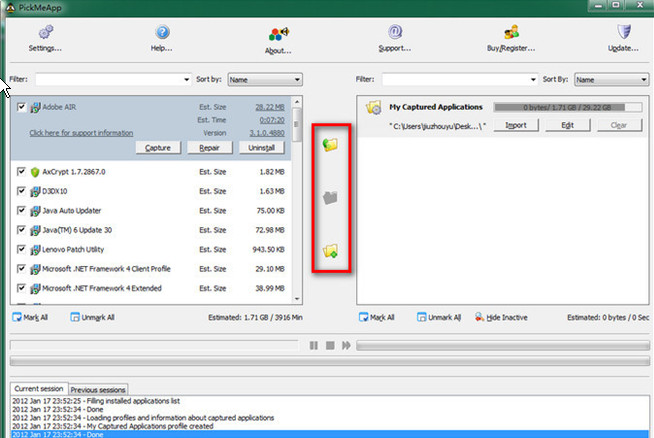Toggle the Lenovo Patch Utility checkbox
The height and width of the screenshot is (438, 654).
coord(21,249)
